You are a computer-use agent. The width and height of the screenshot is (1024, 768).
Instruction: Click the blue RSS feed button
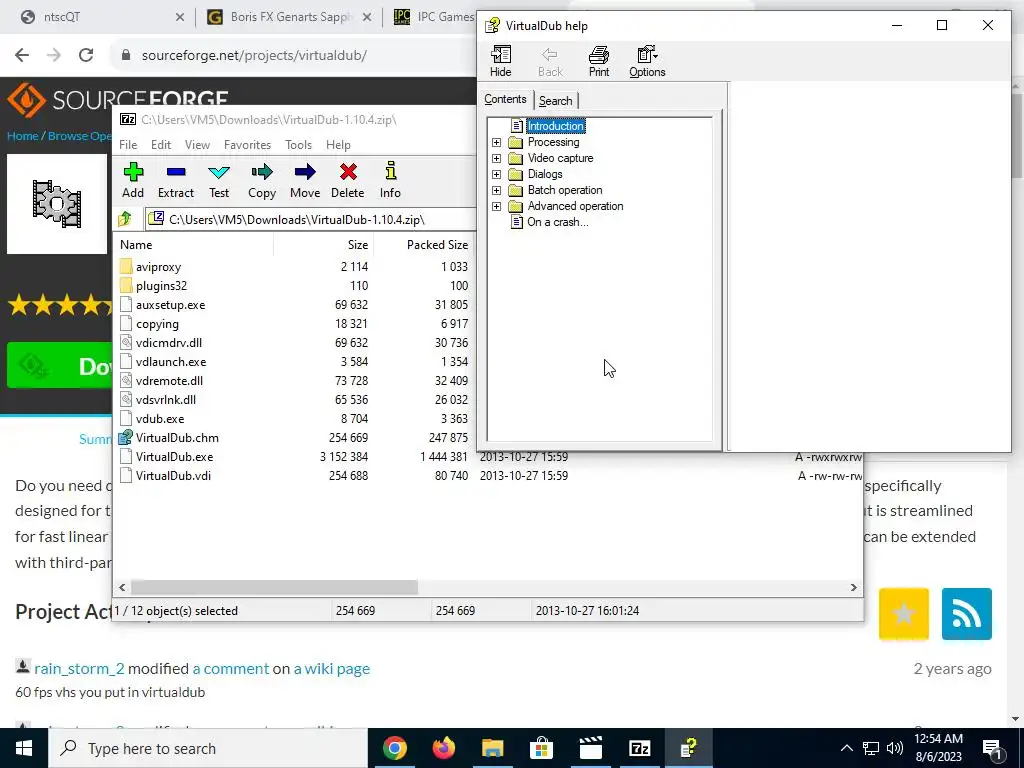point(967,614)
